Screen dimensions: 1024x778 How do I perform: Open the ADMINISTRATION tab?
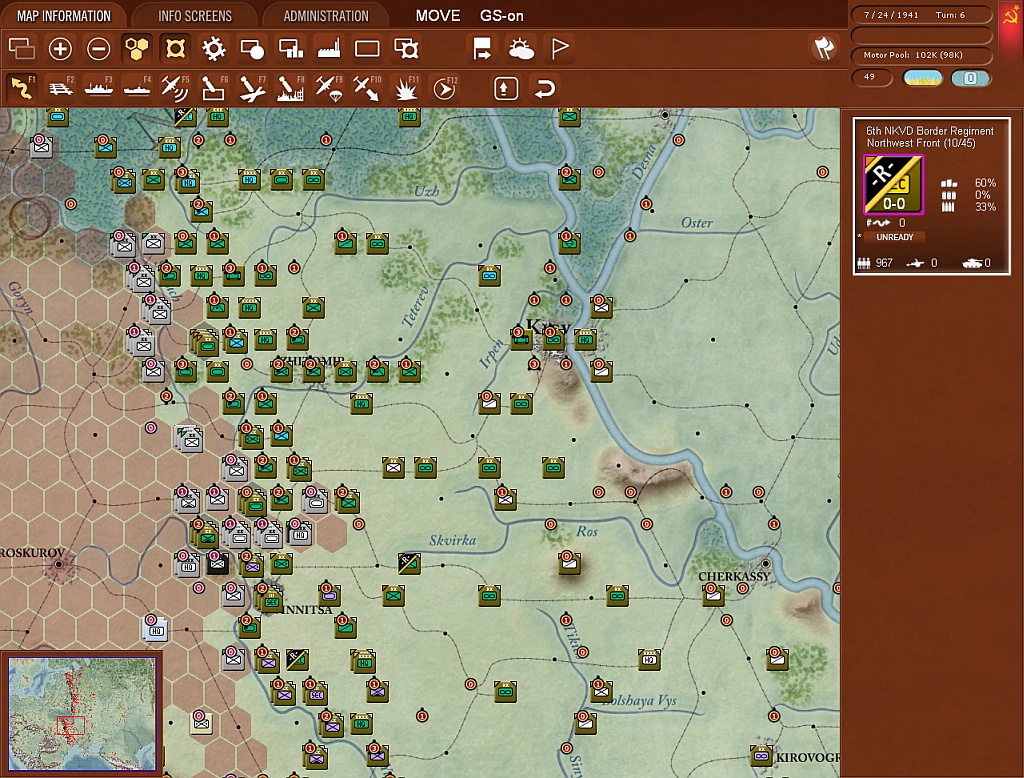click(326, 16)
